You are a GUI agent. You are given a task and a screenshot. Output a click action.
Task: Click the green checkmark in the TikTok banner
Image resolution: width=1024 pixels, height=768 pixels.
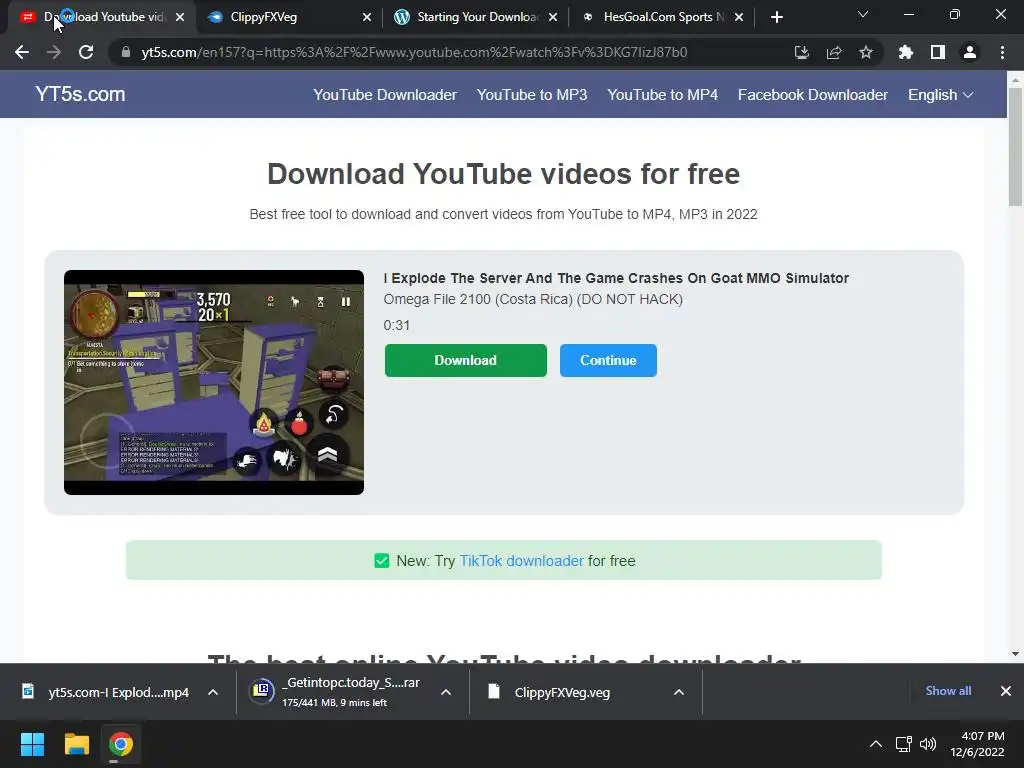[x=381, y=560]
